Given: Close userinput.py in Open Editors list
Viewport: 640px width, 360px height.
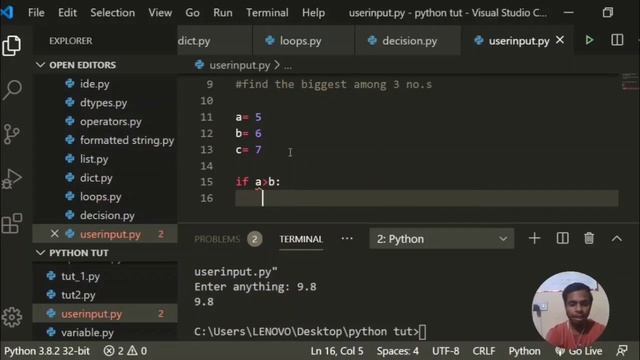Looking at the screenshot, I should point(54,233).
